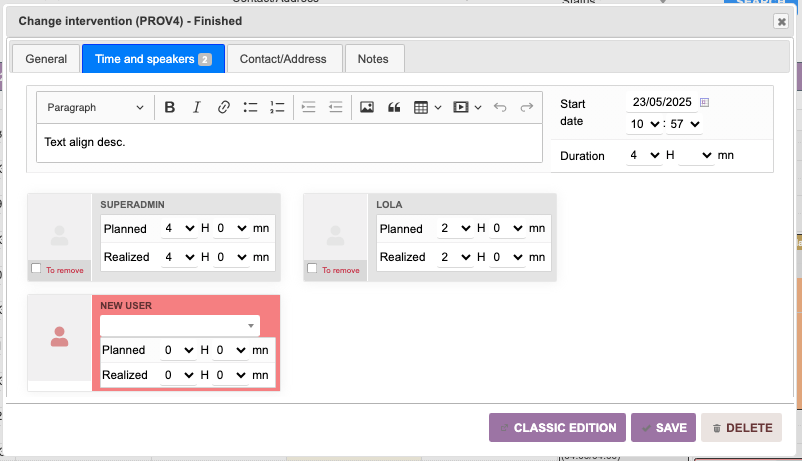
Task: Switch to the General tab
Action: tap(46, 59)
